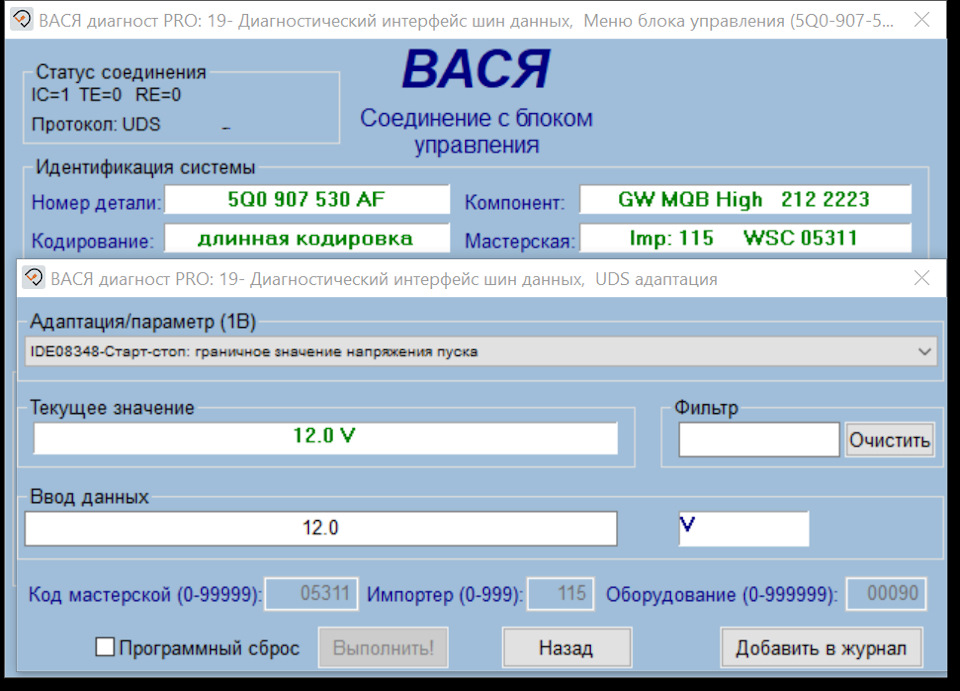
Task: Focus the Фильтр text field
Action: click(759, 439)
